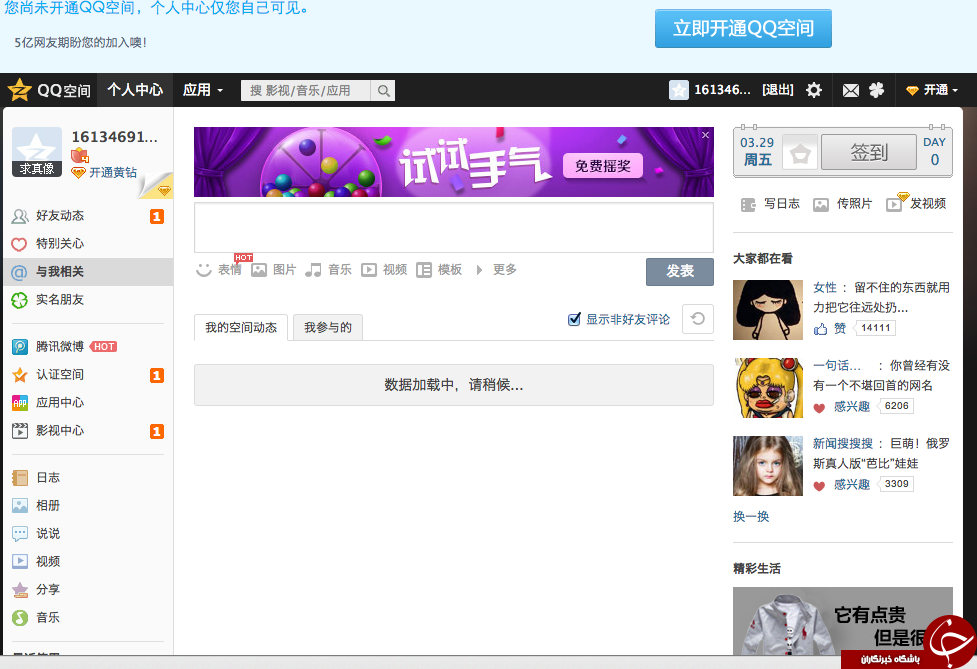This screenshot has height=669, width=977.
Task: Expand the 开通 dropdown in top bar
Action: coord(932,90)
